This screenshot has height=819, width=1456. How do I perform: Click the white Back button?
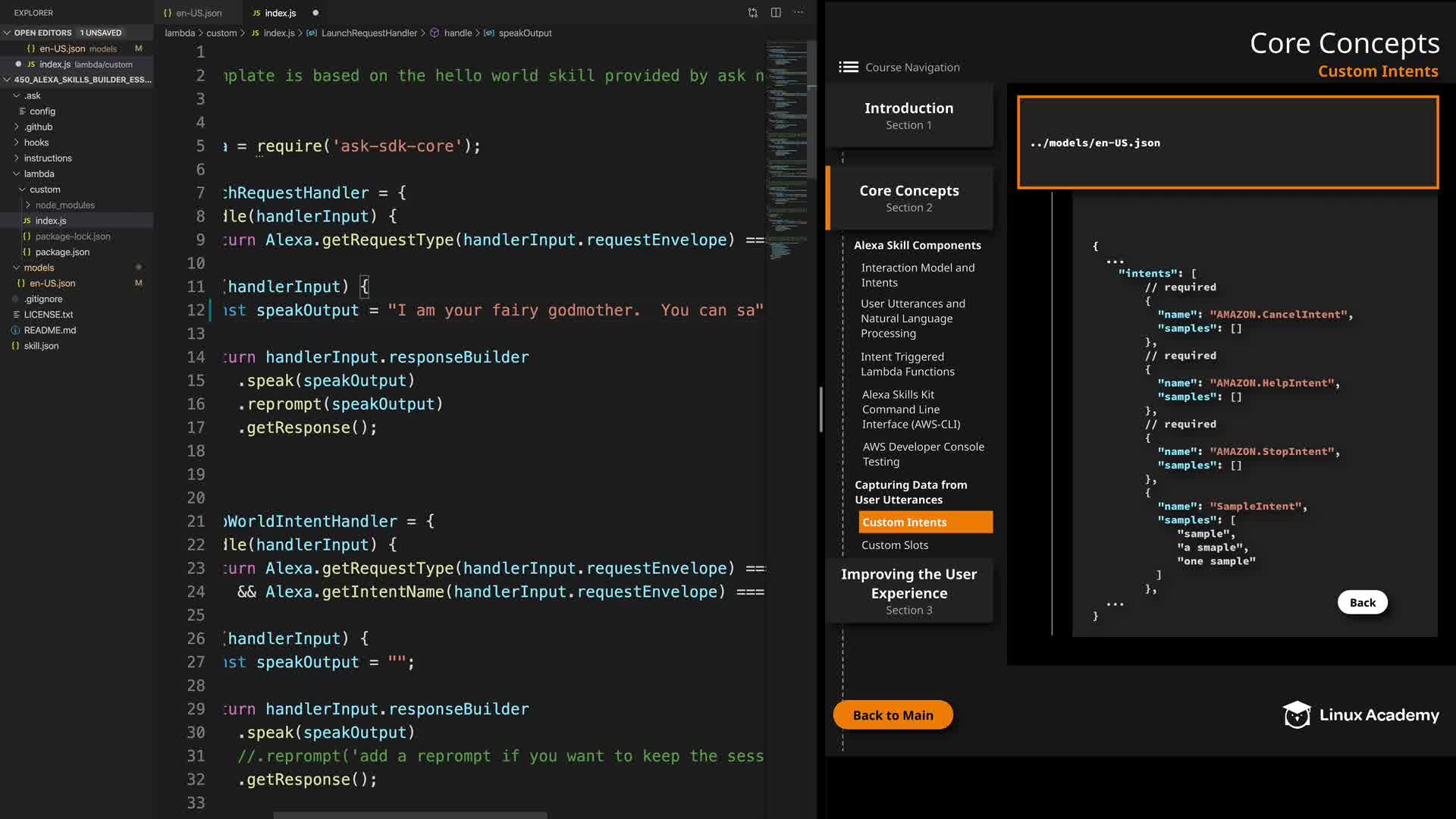[x=1362, y=603]
